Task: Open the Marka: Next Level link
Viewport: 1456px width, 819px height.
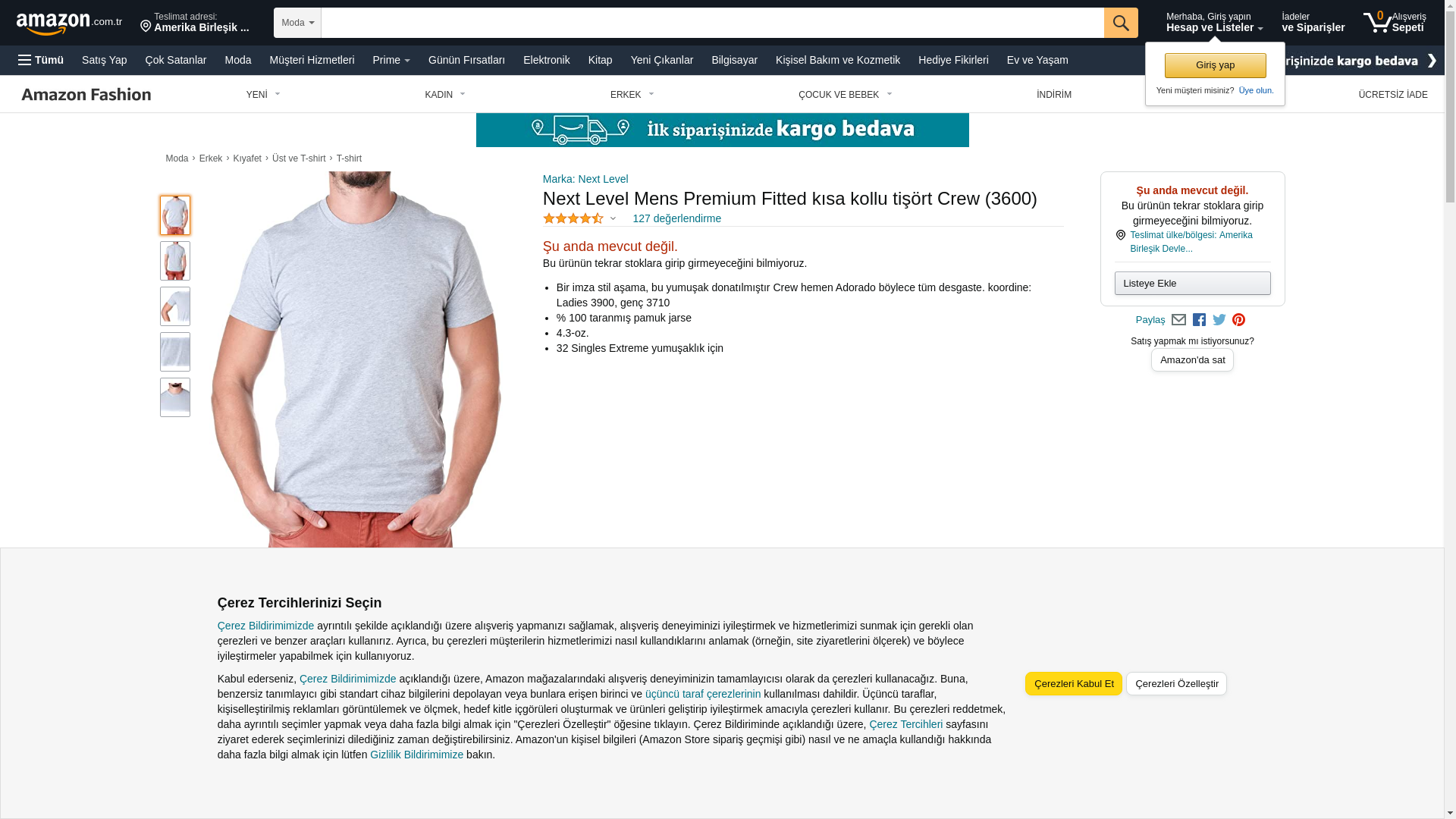Action: point(585,179)
